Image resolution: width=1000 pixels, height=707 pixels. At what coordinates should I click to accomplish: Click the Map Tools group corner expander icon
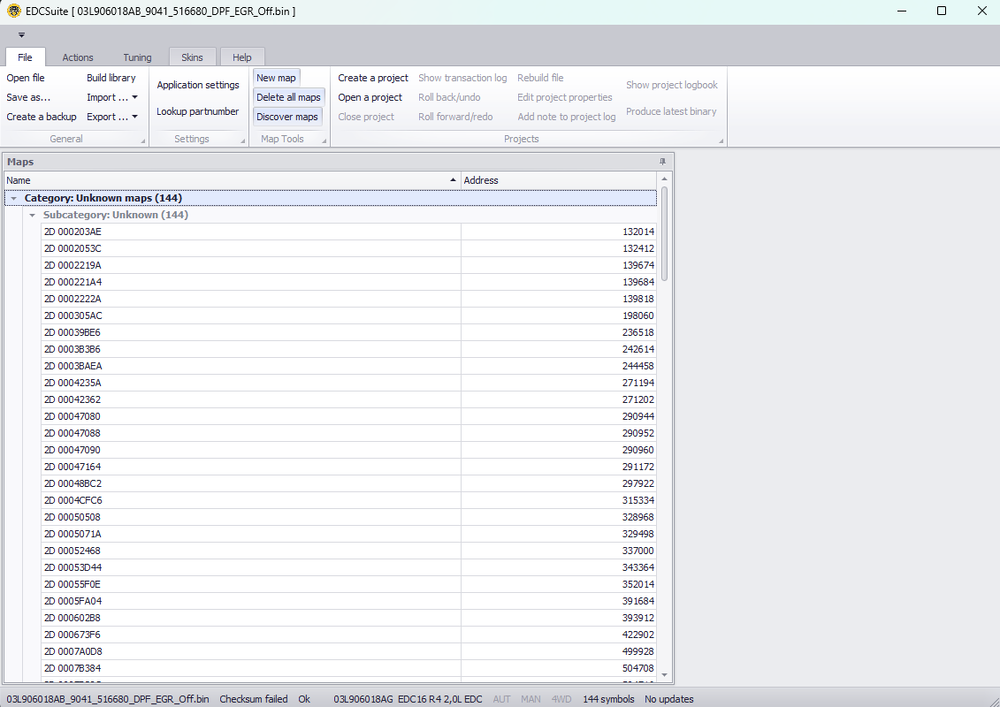click(323, 139)
